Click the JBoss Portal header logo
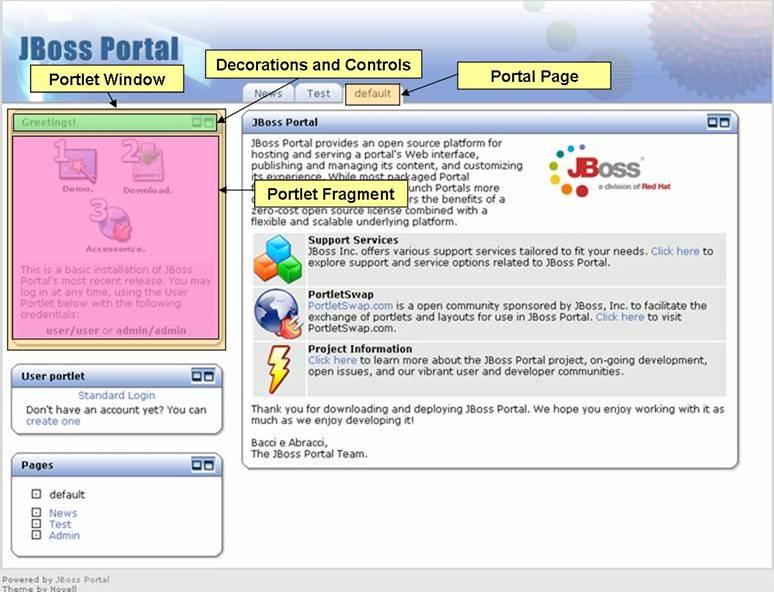Image resolution: width=774 pixels, height=592 pixels. click(99, 48)
